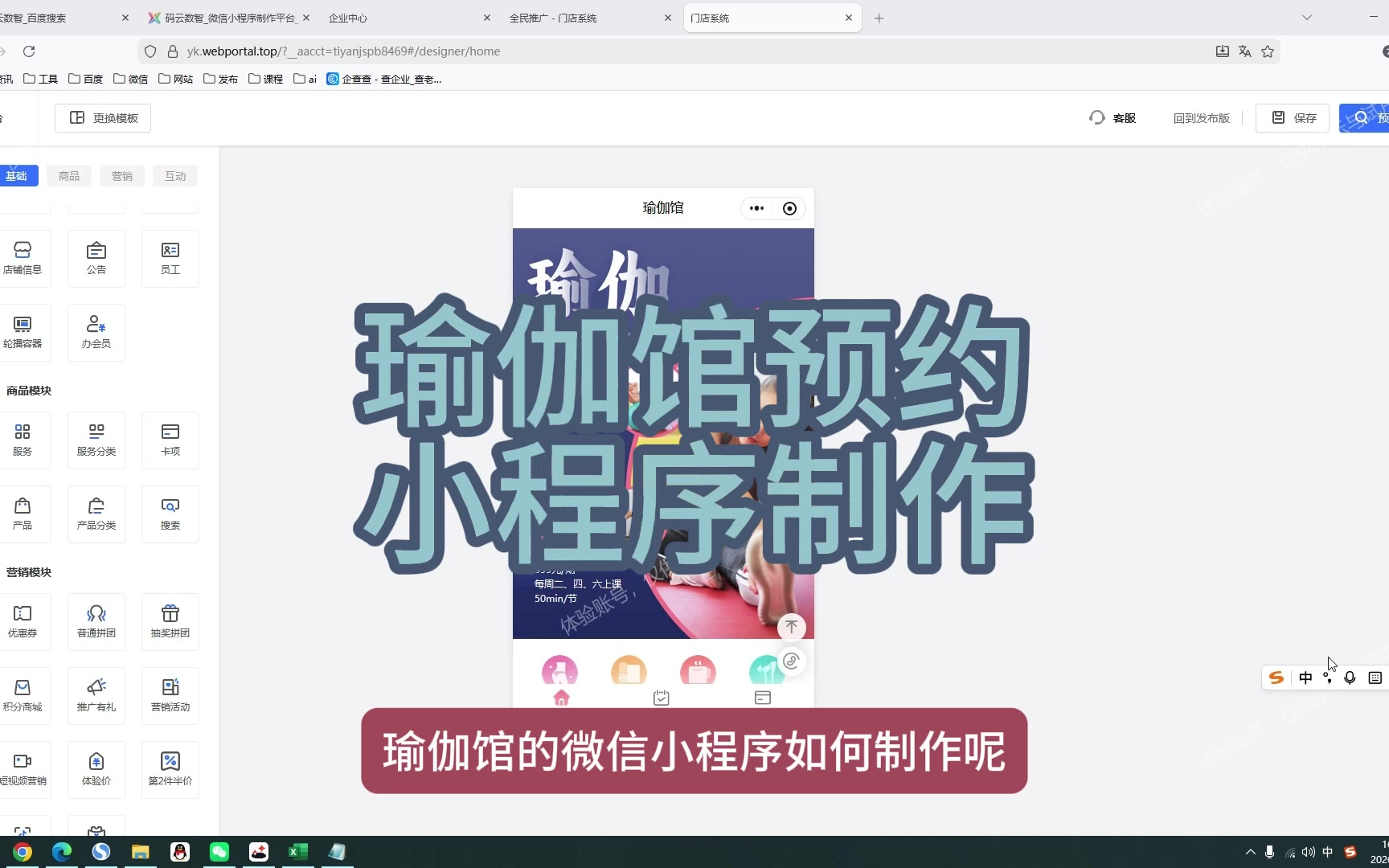Toggle Sogou input Chinese/English mode

1305,678
